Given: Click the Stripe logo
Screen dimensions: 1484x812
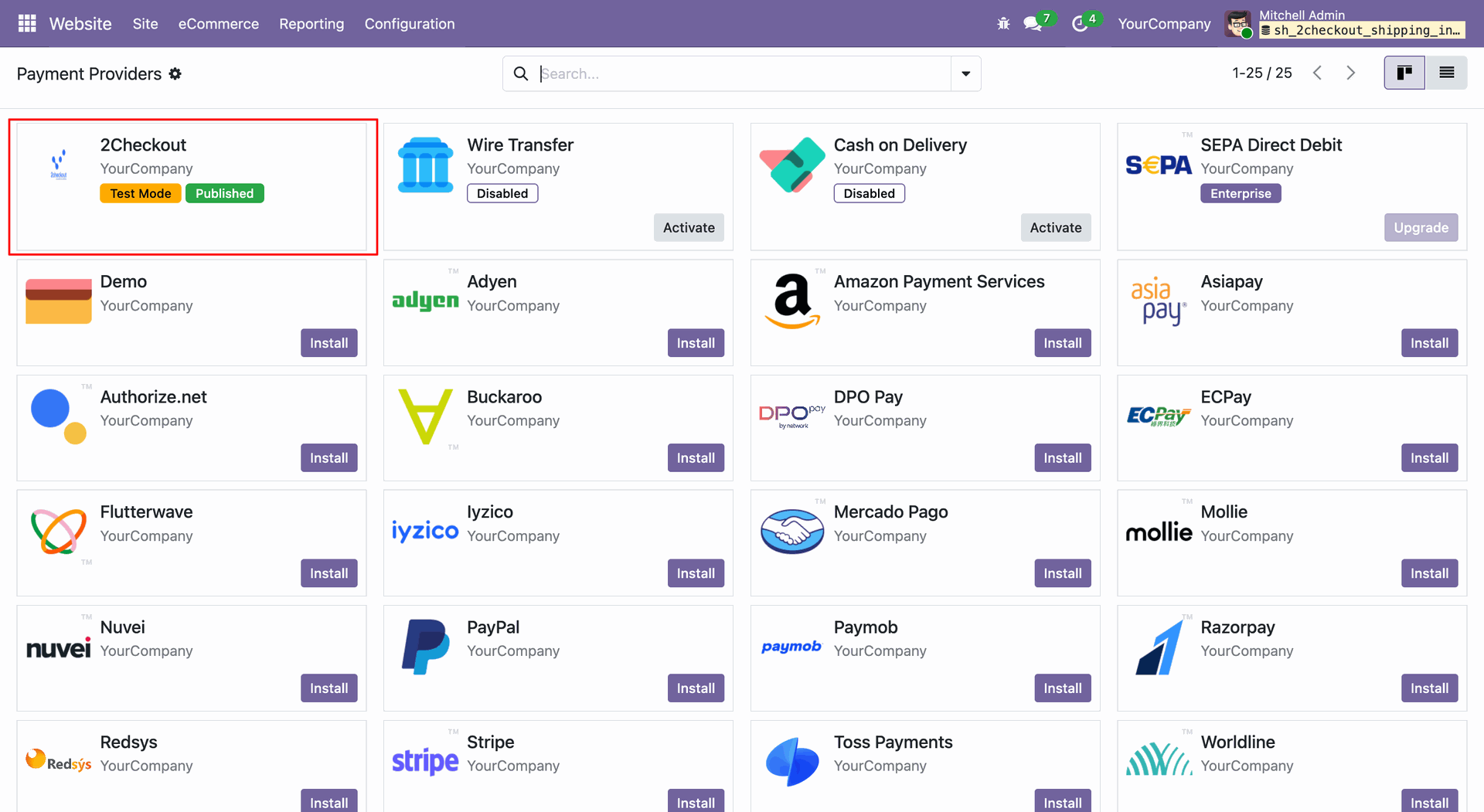Looking at the screenshot, I should pyautogui.click(x=425, y=762).
